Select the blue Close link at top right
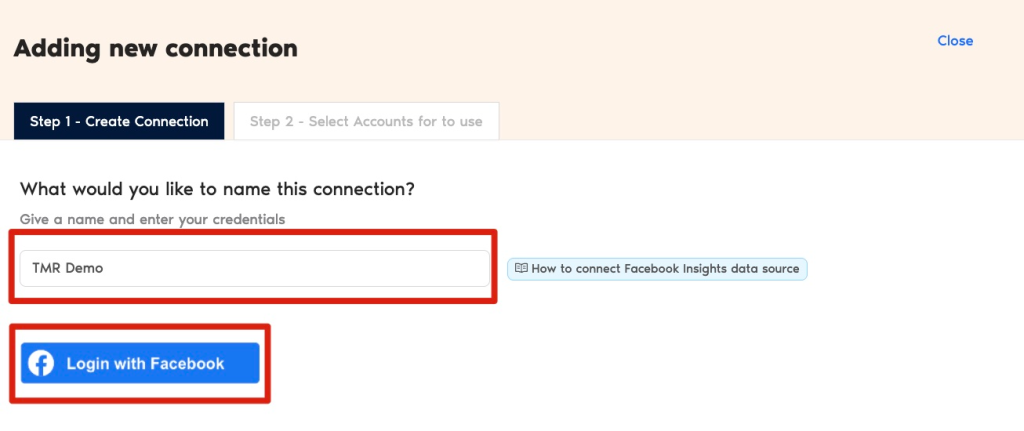The width and height of the screenshot is (1024, 431). (955, 40)
